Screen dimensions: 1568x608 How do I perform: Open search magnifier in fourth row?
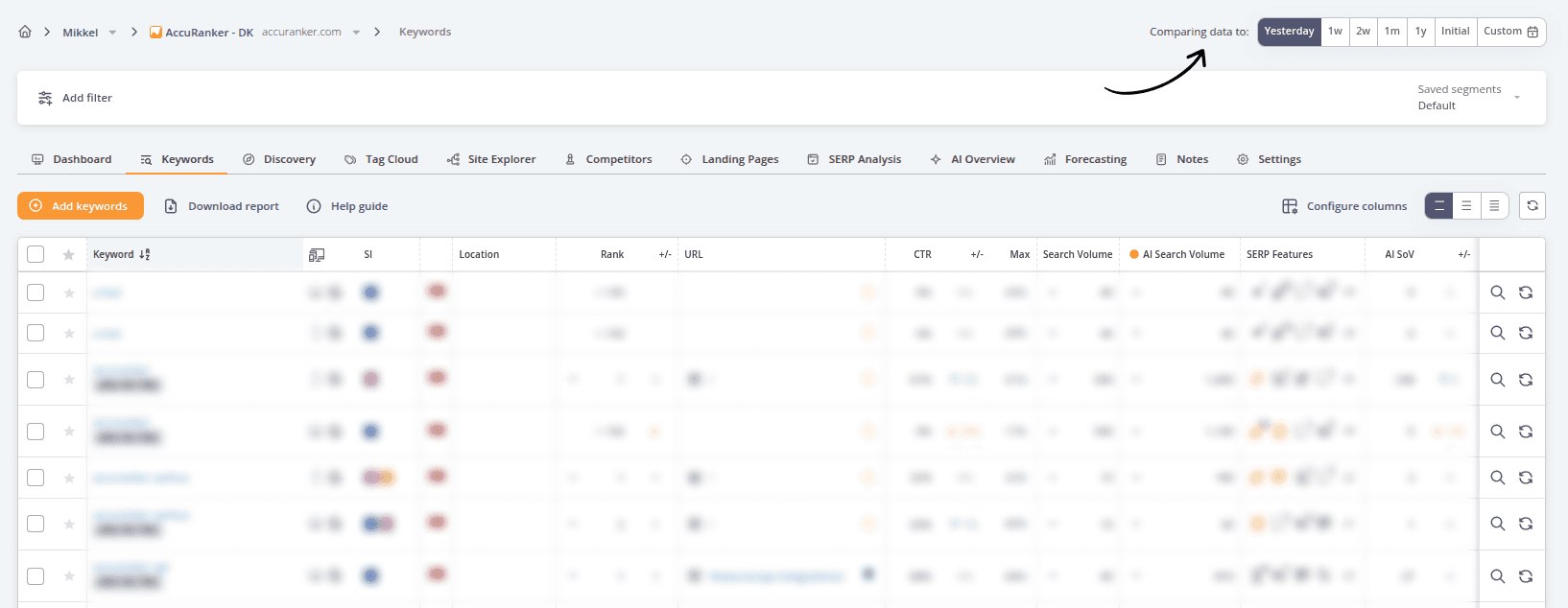tap(1497, 432)
